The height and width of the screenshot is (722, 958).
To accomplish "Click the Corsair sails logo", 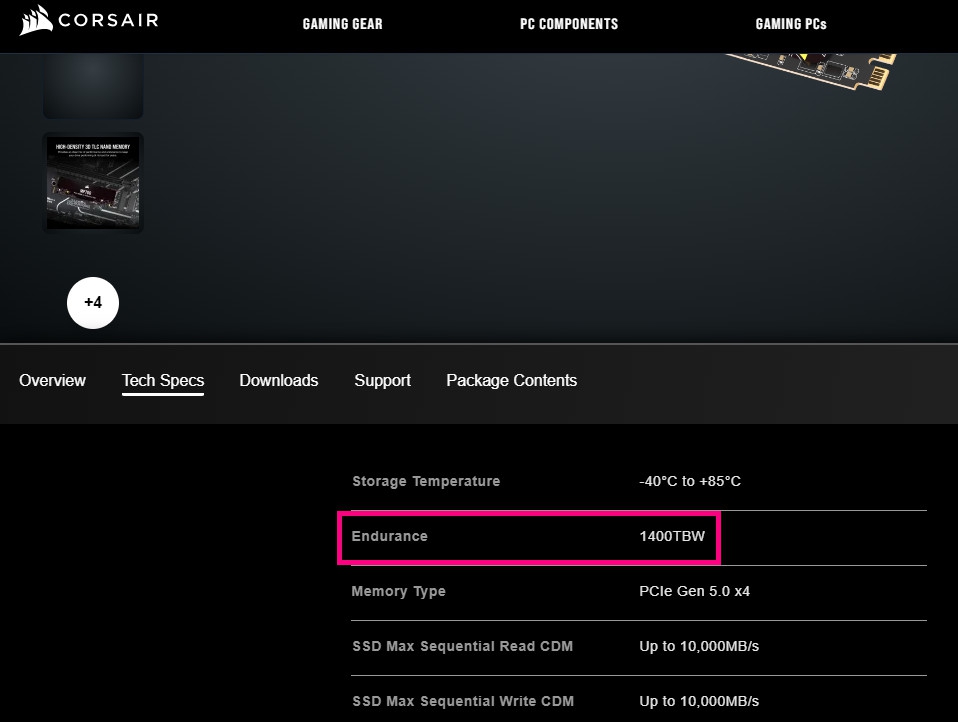I will [x=88, y=20].
